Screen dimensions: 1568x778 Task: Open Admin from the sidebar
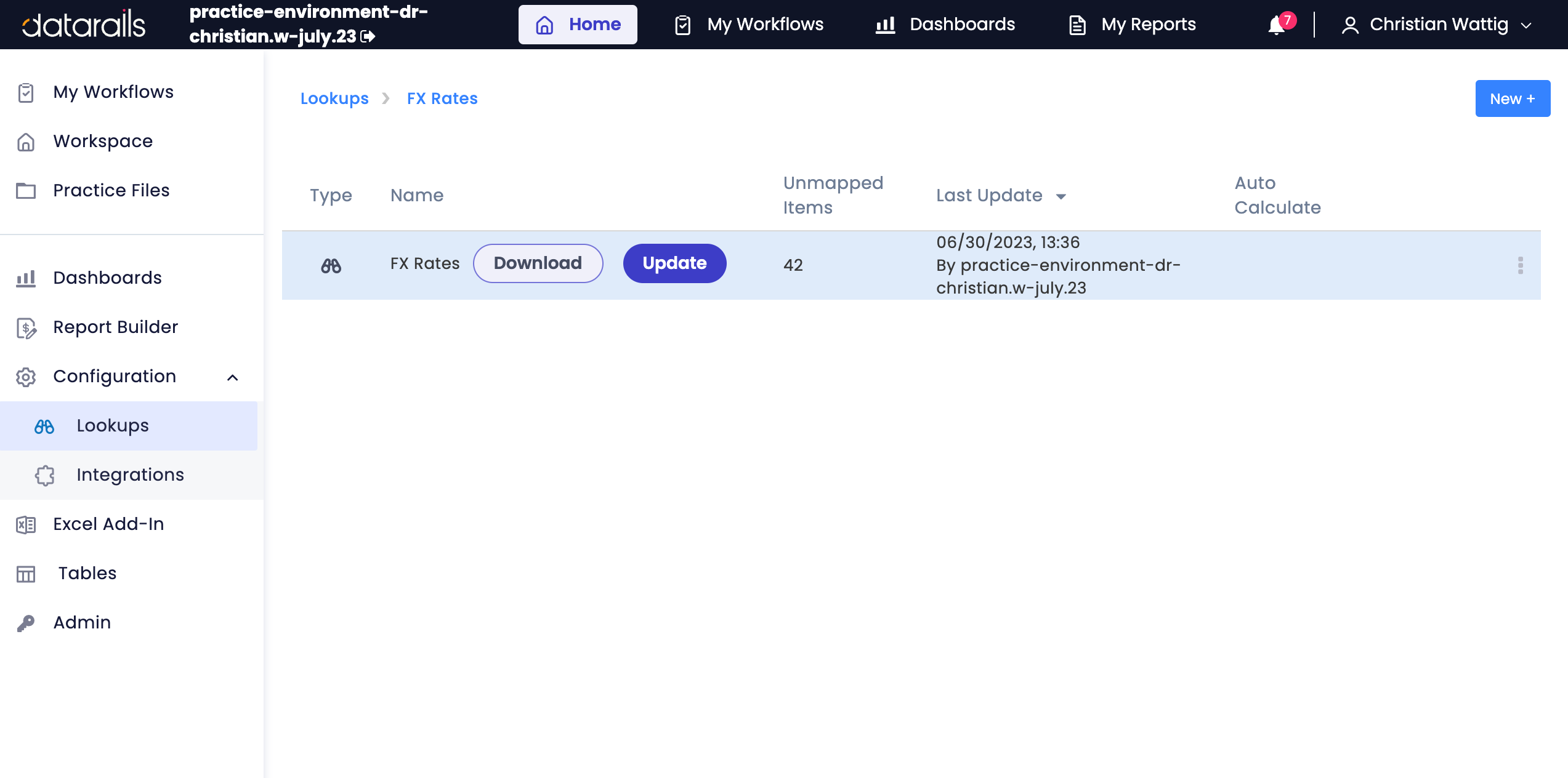(x=82, y=622)
